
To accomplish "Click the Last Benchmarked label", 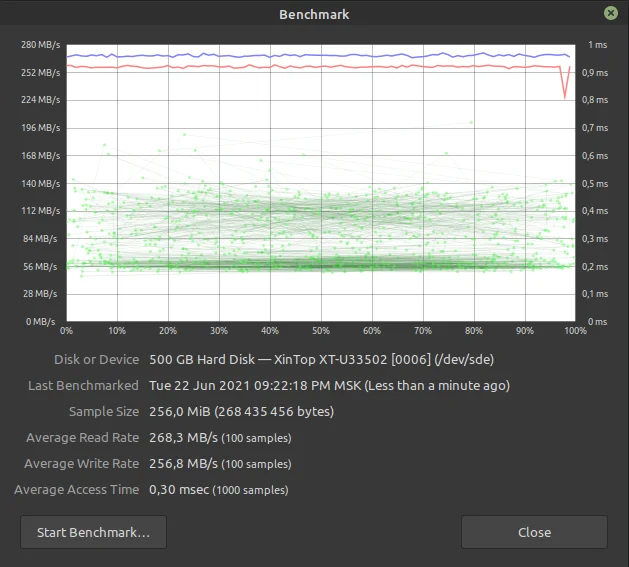I will coord(83,385).
